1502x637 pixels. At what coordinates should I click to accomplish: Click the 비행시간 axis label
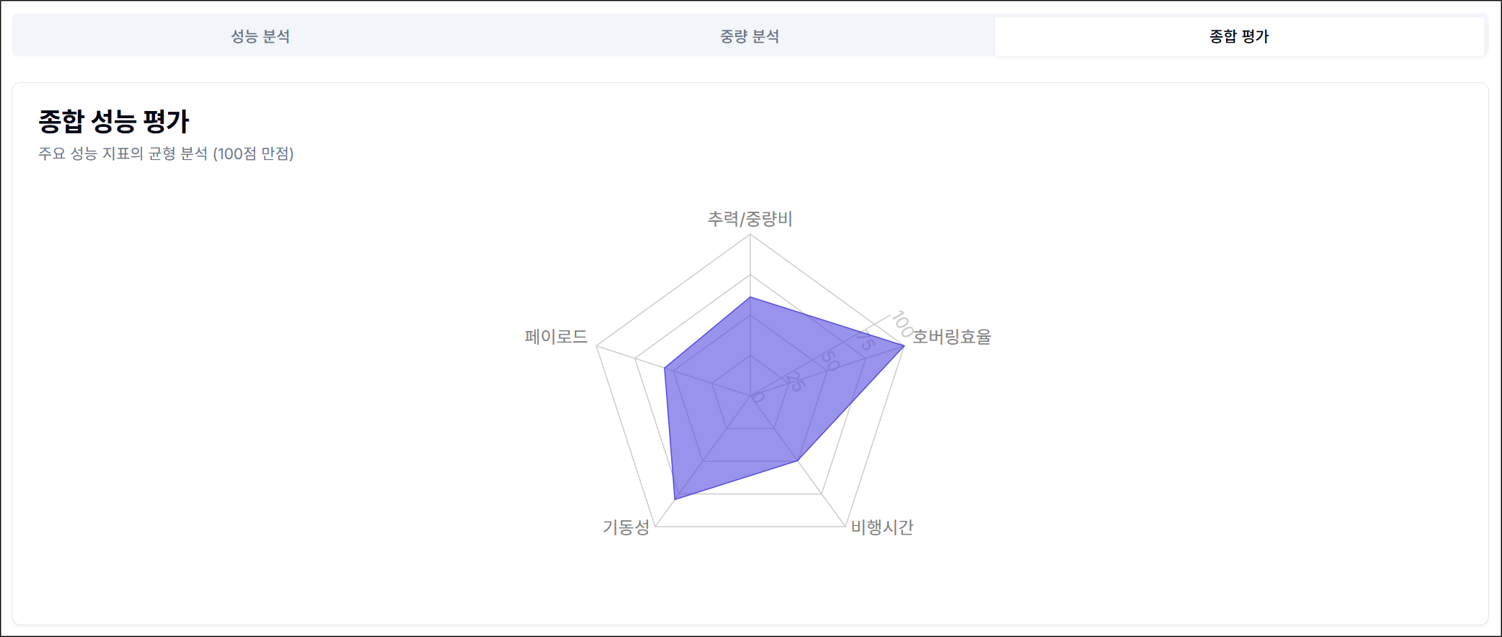pyautogui.click(x=882, y=528)
